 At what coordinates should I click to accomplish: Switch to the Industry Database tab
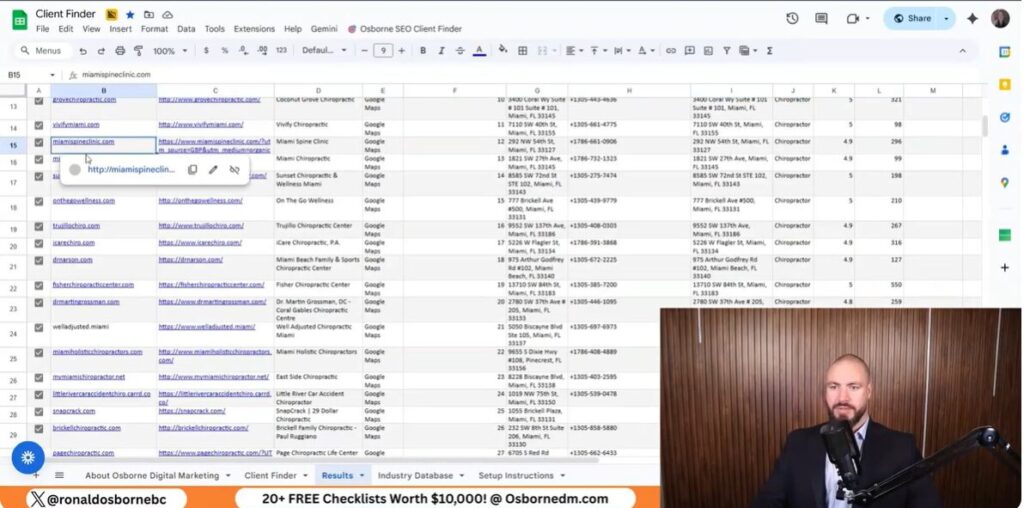point(415,475)
